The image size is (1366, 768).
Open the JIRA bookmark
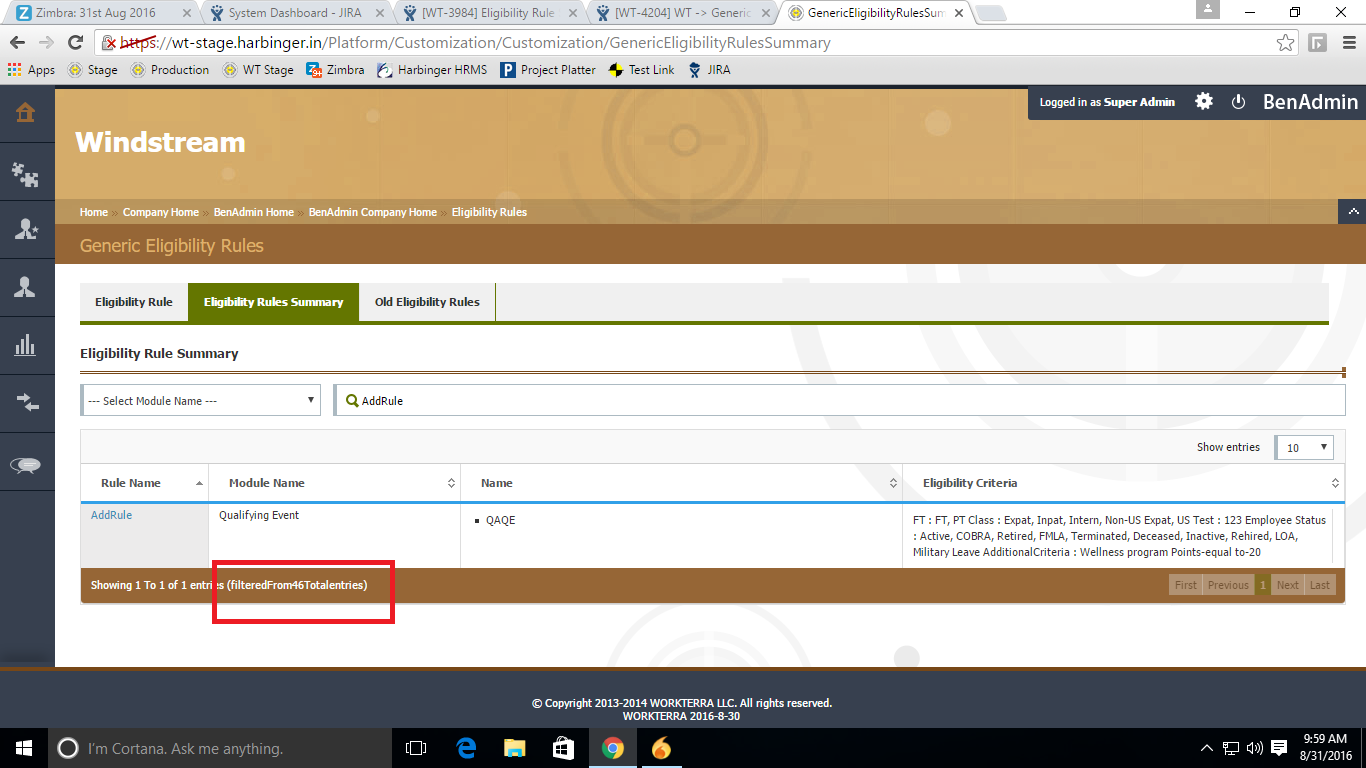coord(709,70)
